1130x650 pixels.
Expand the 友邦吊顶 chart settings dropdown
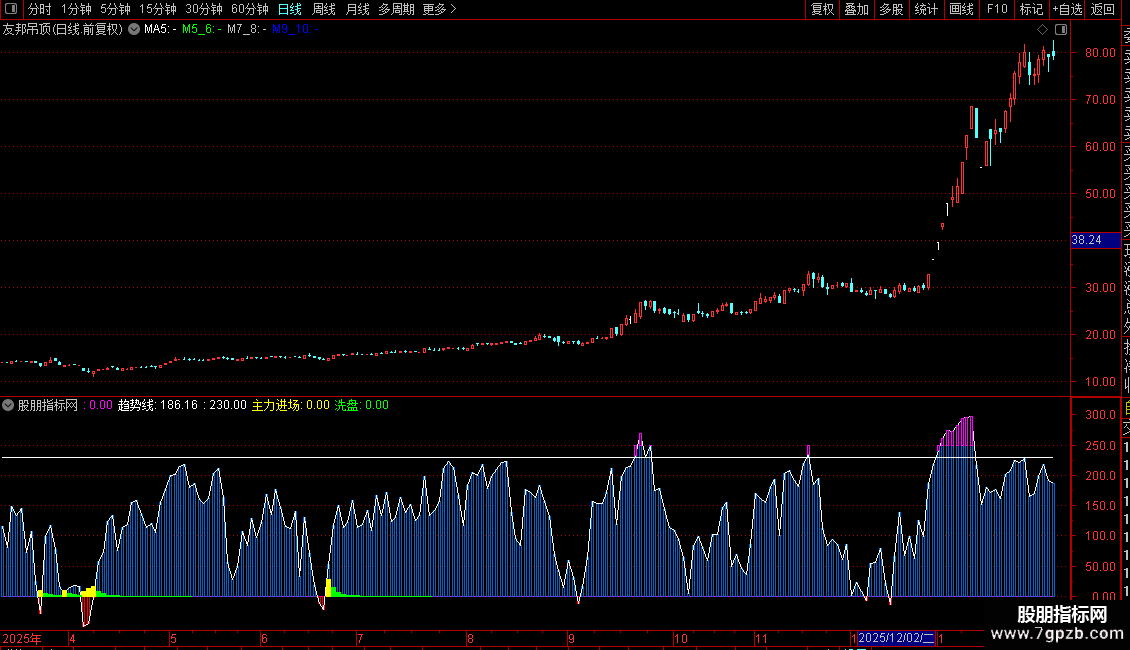point(134,29)
